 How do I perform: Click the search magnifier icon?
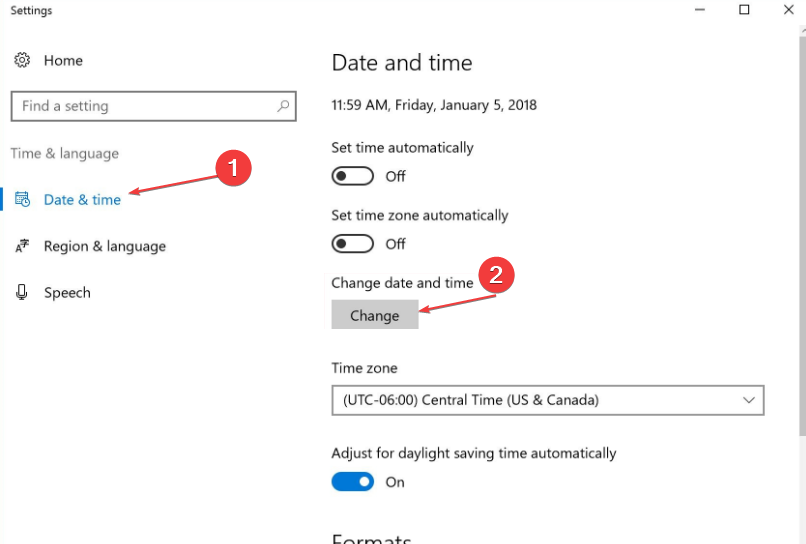(283, 106)
